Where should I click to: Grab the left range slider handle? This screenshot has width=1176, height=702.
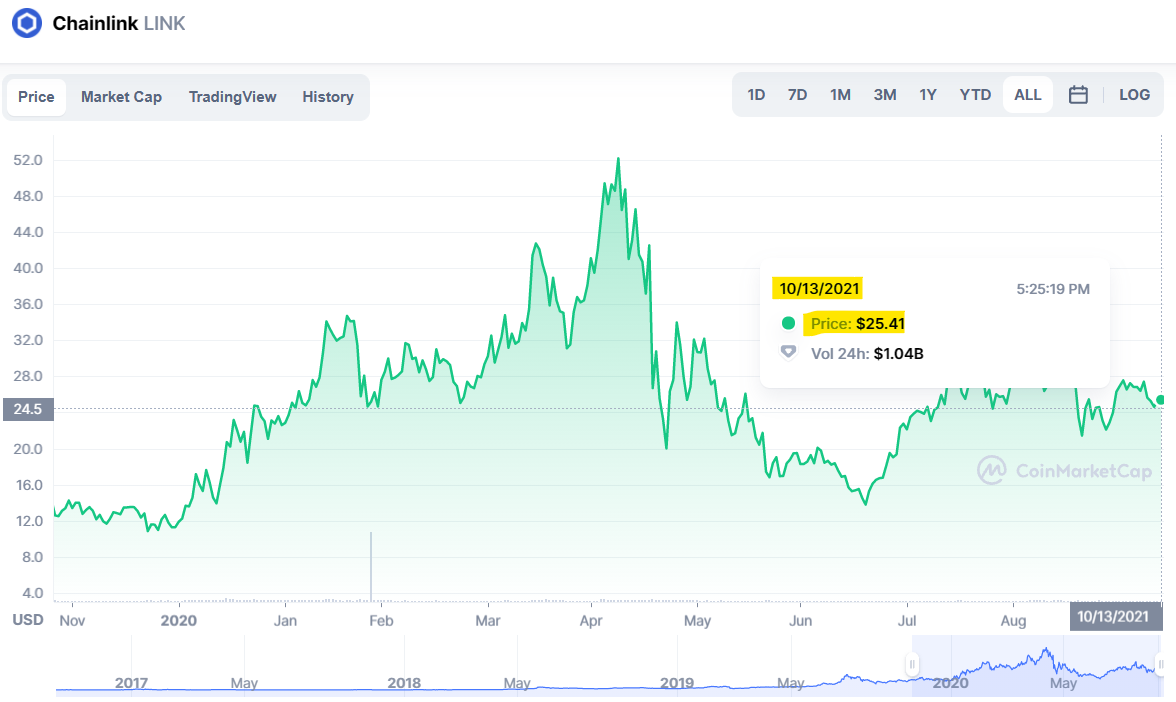pyautogui.click(x=912, y=664)
